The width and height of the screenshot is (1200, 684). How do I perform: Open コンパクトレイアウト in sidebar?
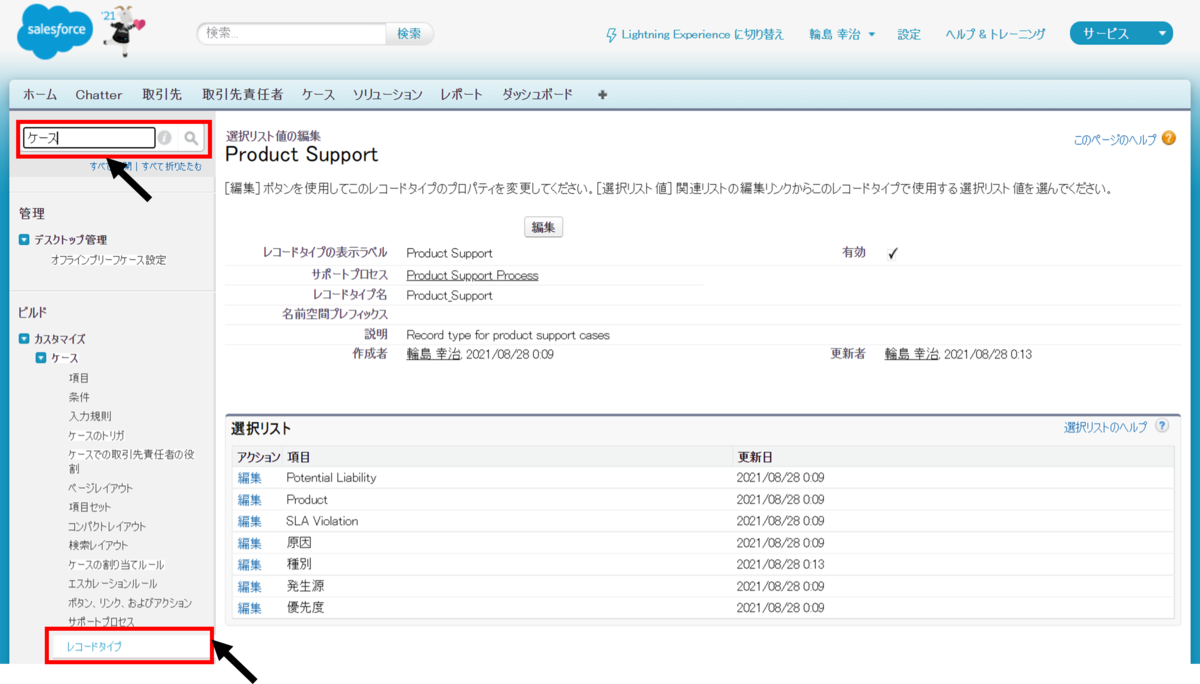pos(107,526)
